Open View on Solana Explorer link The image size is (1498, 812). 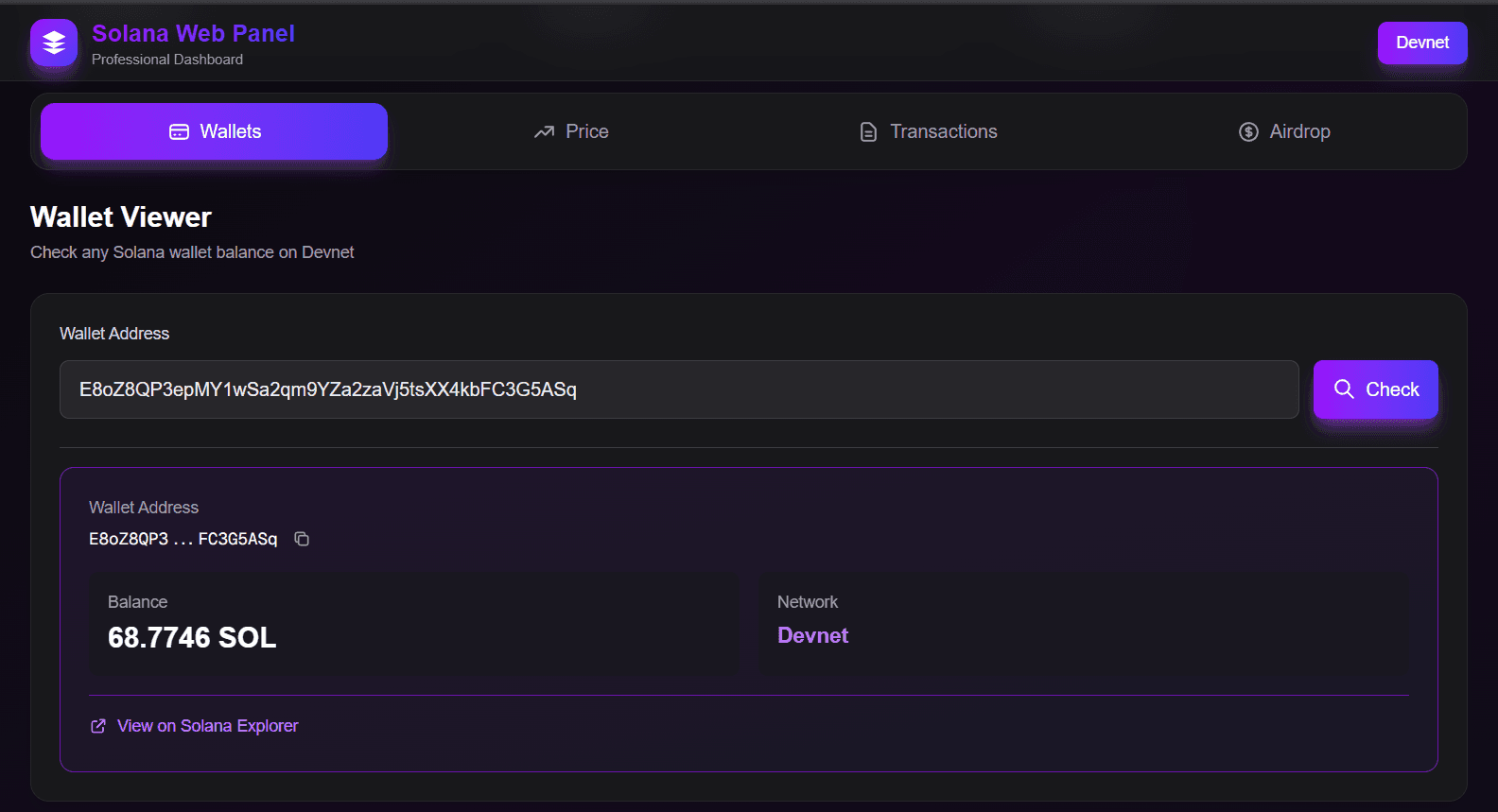[x=207, y=726]
